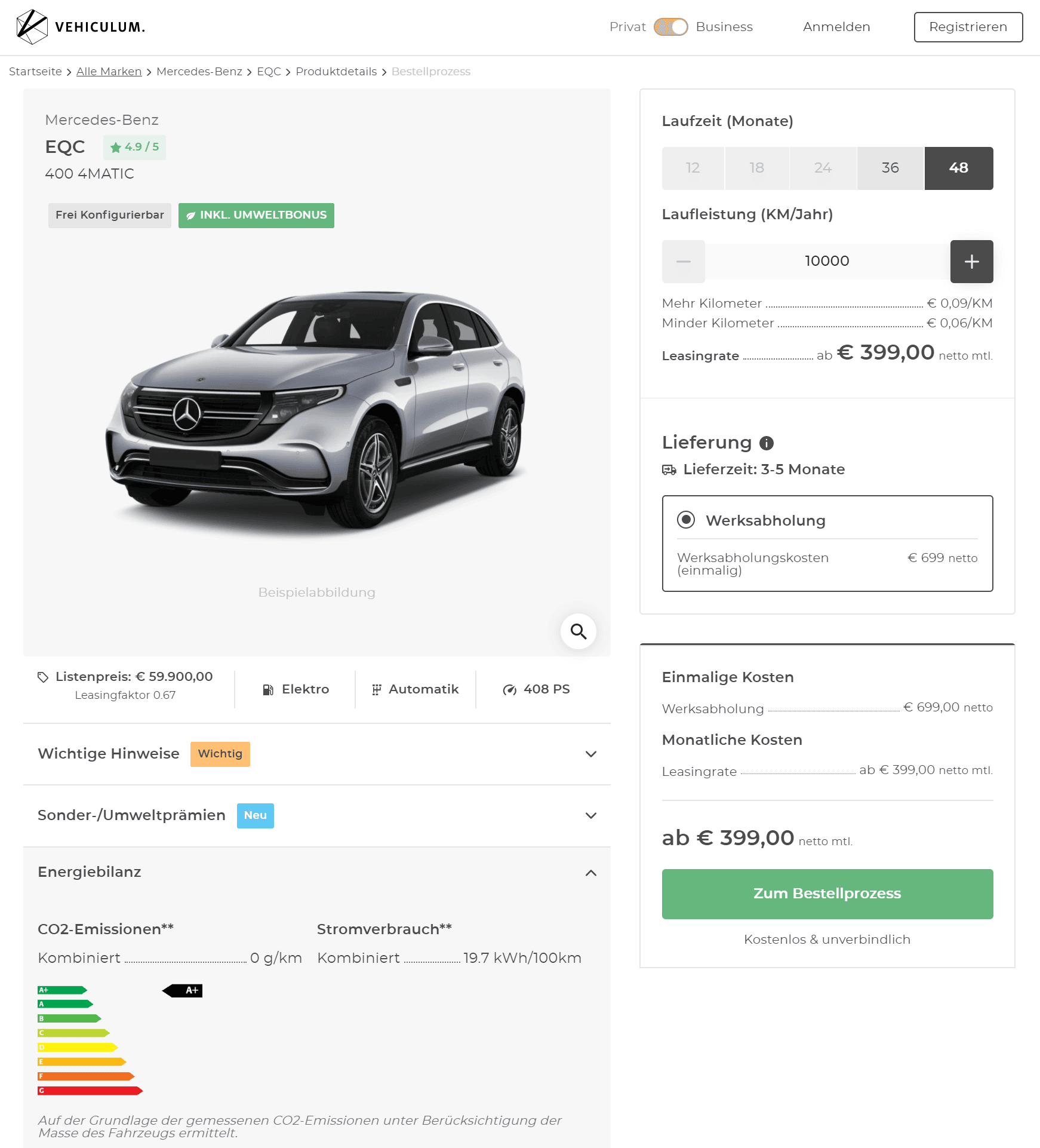Click the Vehiculum logo icon
Screen dimensions: 1040x1148
click(32, 27)
